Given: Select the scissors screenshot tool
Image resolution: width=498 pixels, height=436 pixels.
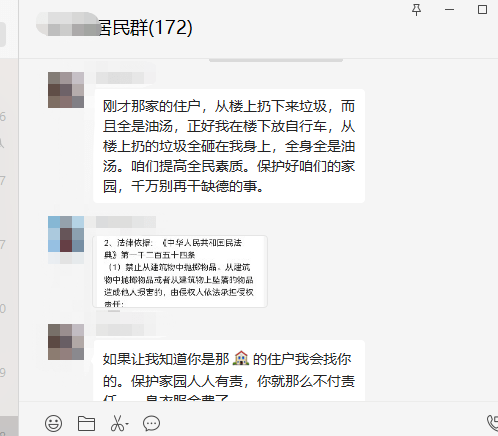Looking at the screenshot, I should click(117, 423).
